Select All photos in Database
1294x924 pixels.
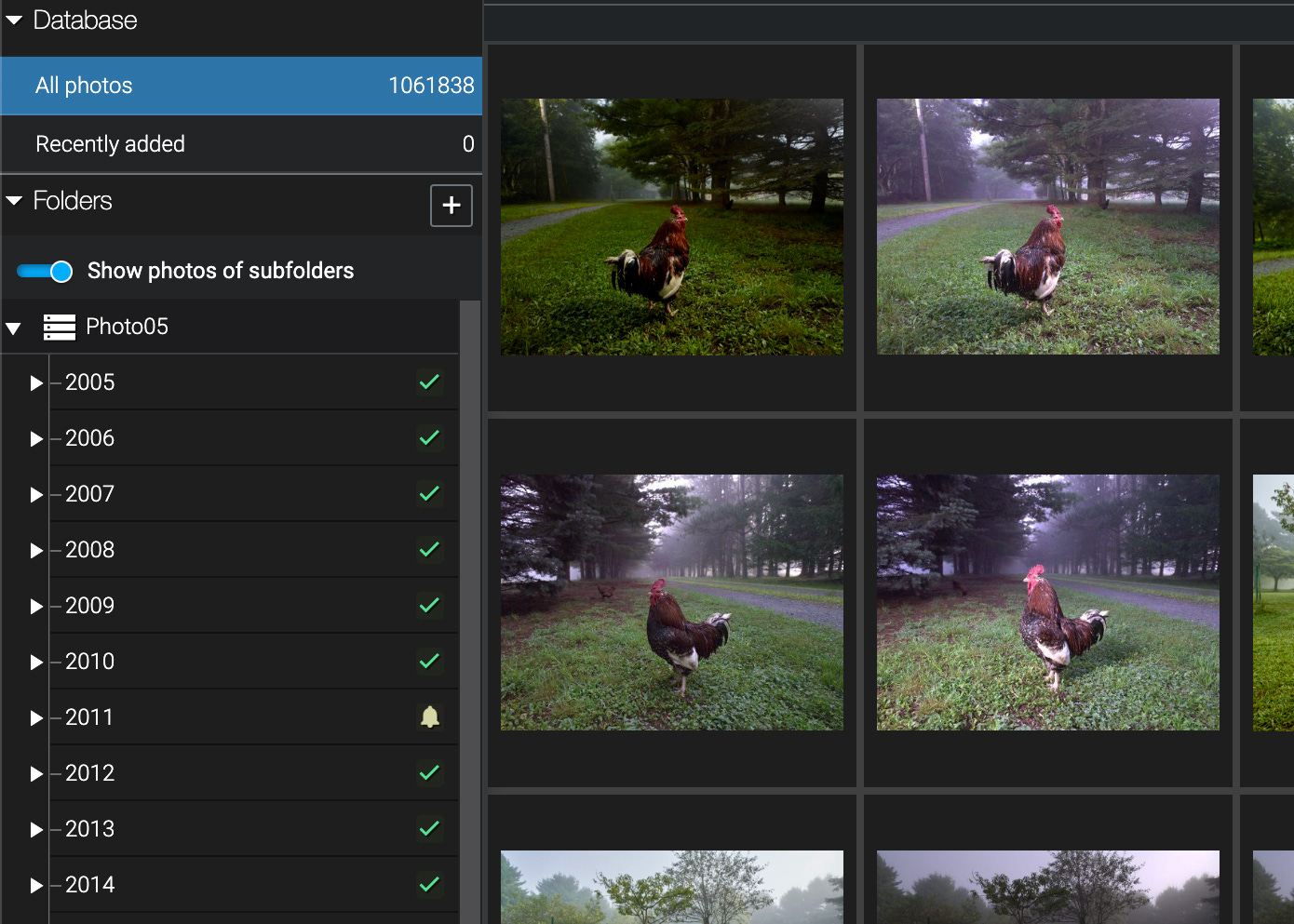coord(241,86)
